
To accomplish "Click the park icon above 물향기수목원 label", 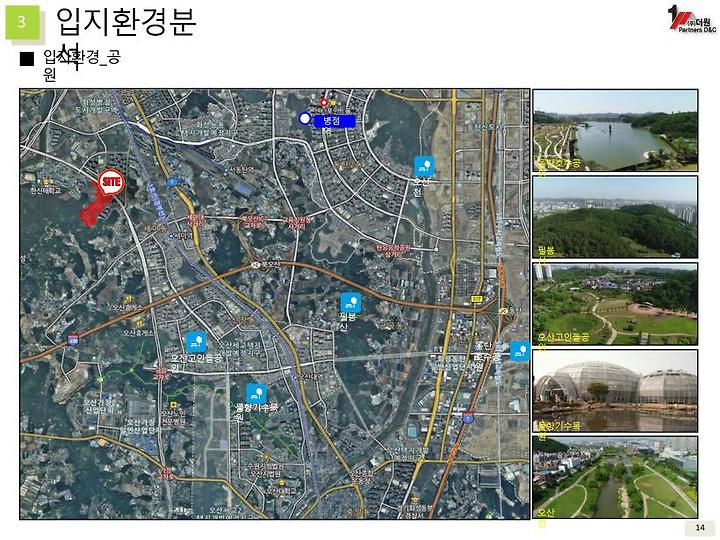I will tap(256, 394).
